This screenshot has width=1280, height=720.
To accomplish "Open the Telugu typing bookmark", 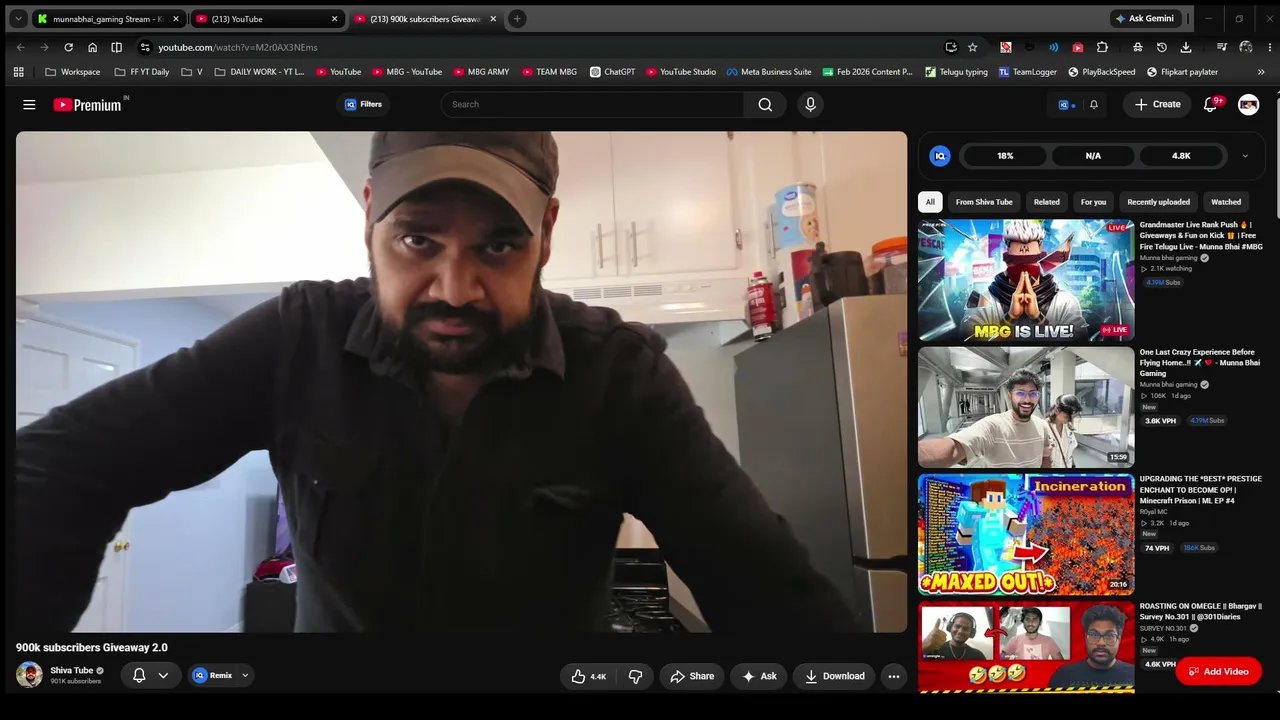I will point(957,72).
